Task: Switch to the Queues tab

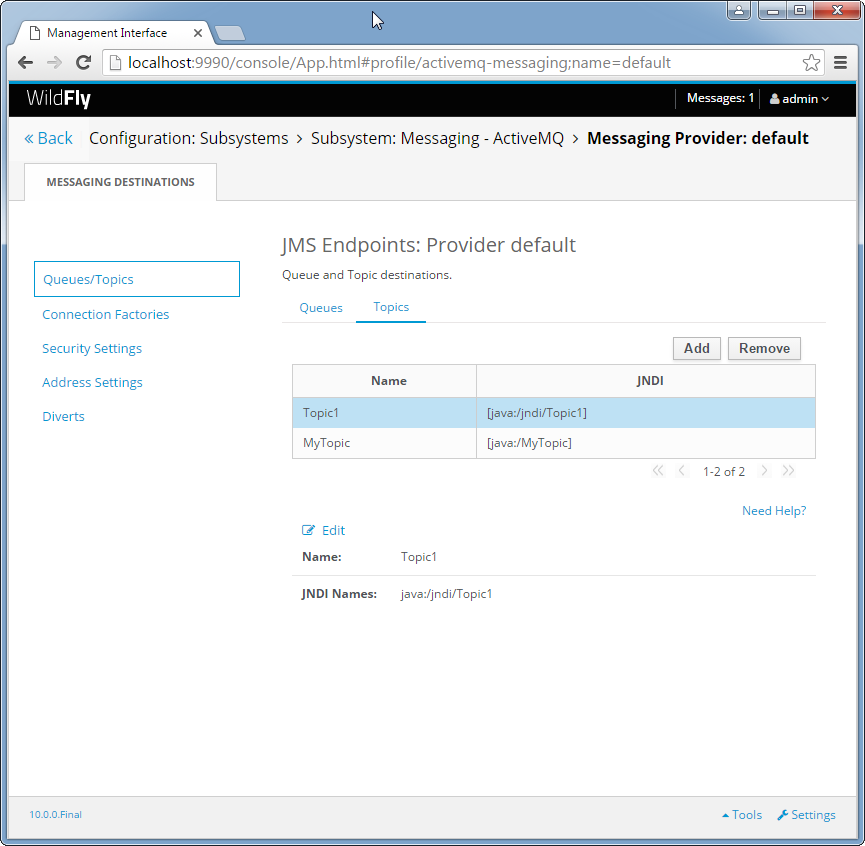Action: 321,308
